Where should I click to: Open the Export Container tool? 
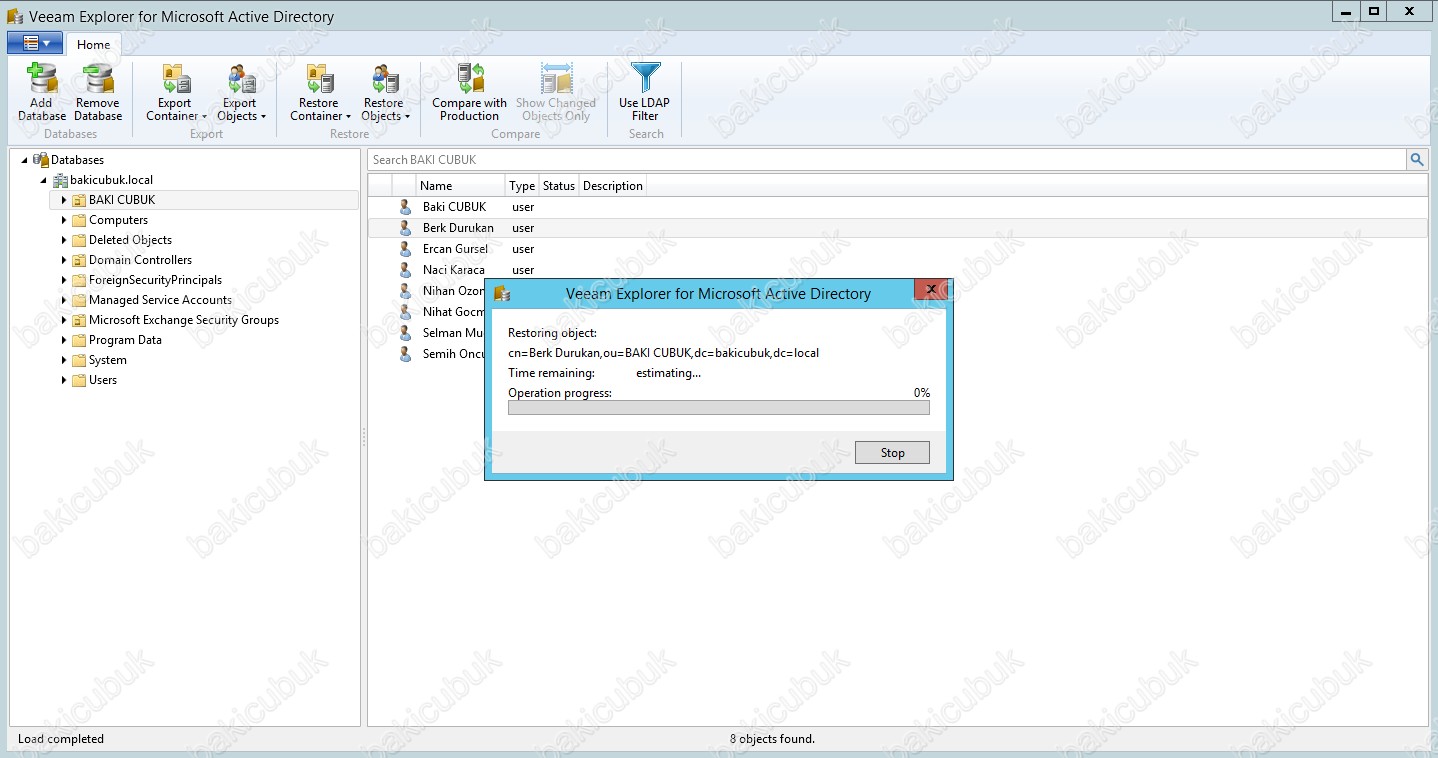176,93
